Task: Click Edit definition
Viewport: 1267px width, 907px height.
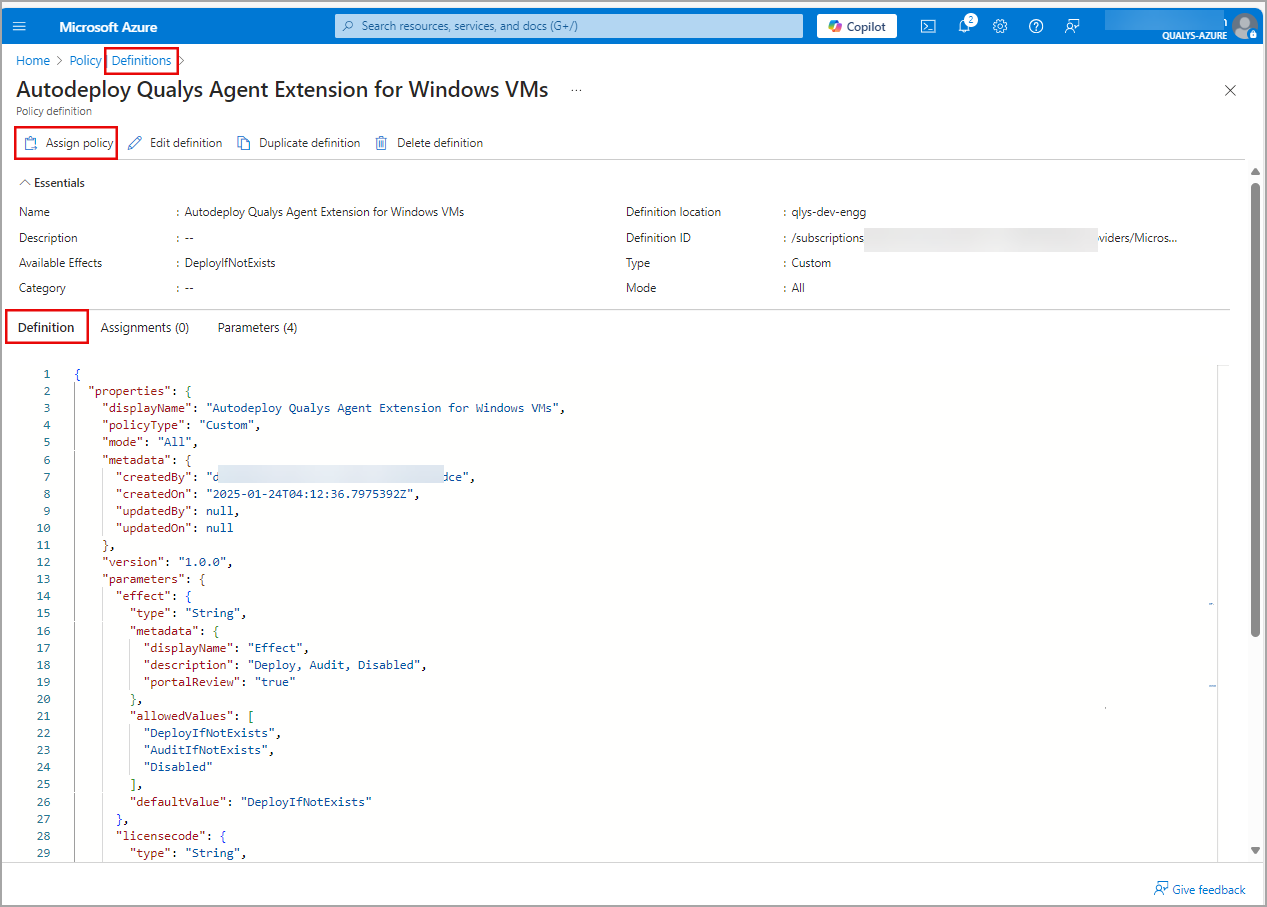Action: pyautogui.click(x=175, y=143)
